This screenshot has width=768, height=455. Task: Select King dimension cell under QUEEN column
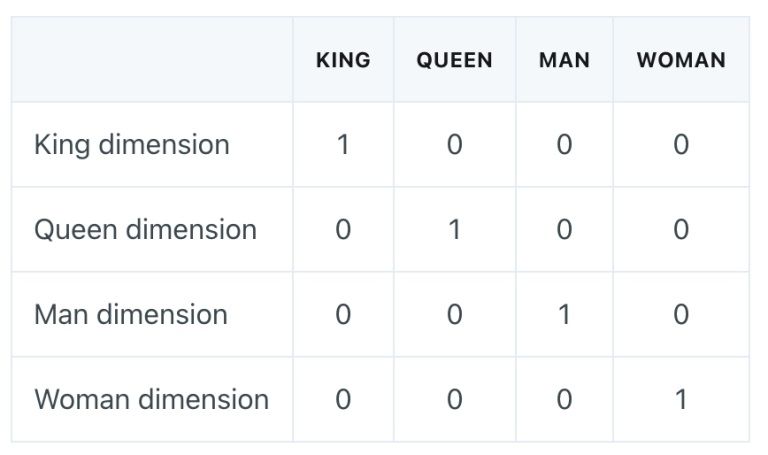(455, 145)
